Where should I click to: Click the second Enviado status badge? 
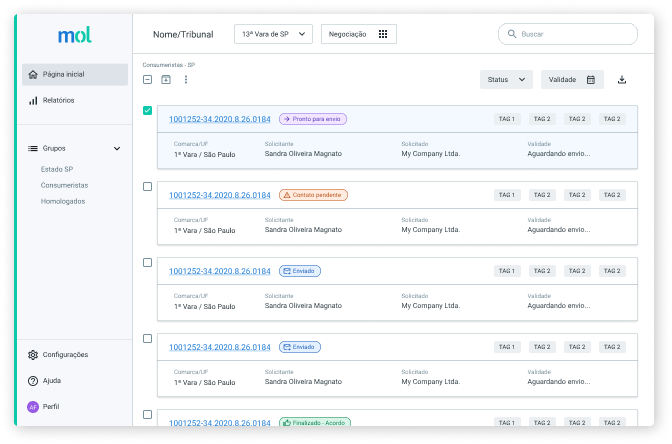(x=300, y=347)
